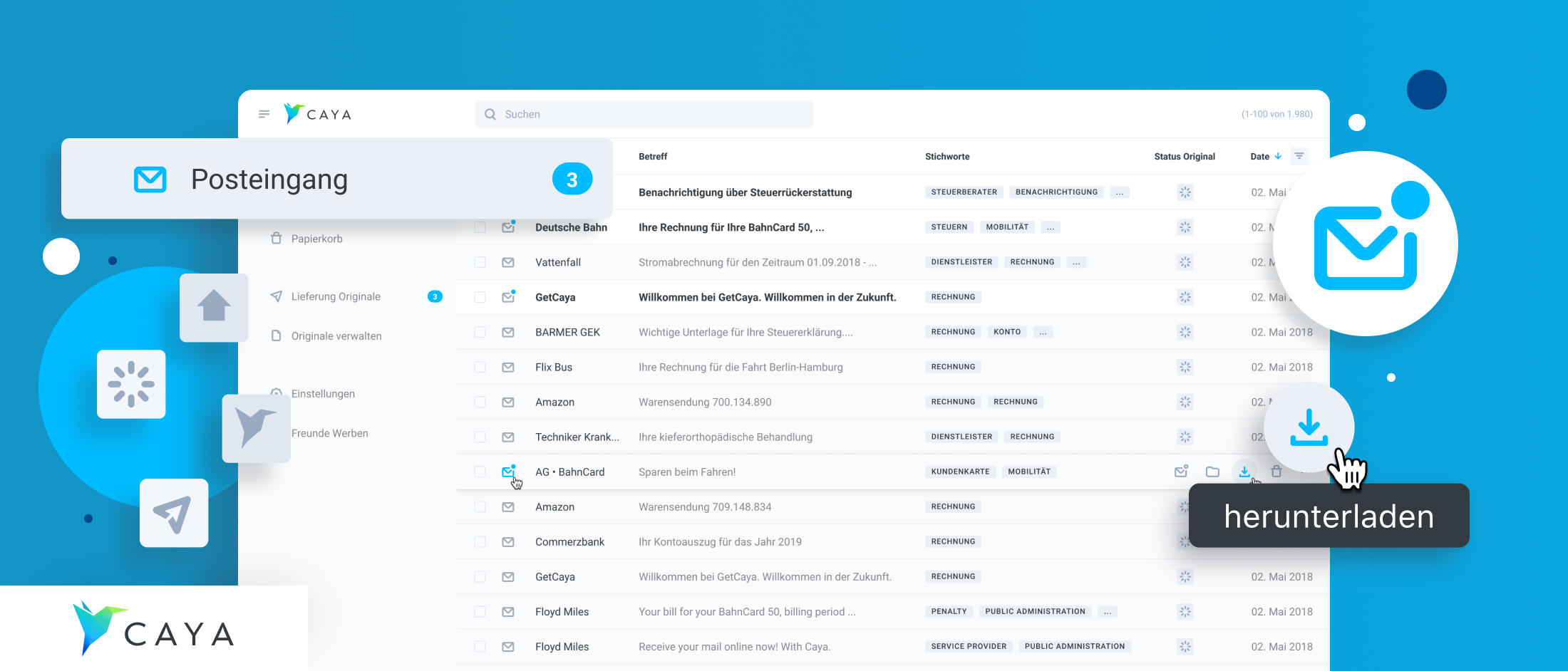
Task: Open mail 'Ihr Kontoauszug für das Jahr 2019'
Action: click(720, 541)
